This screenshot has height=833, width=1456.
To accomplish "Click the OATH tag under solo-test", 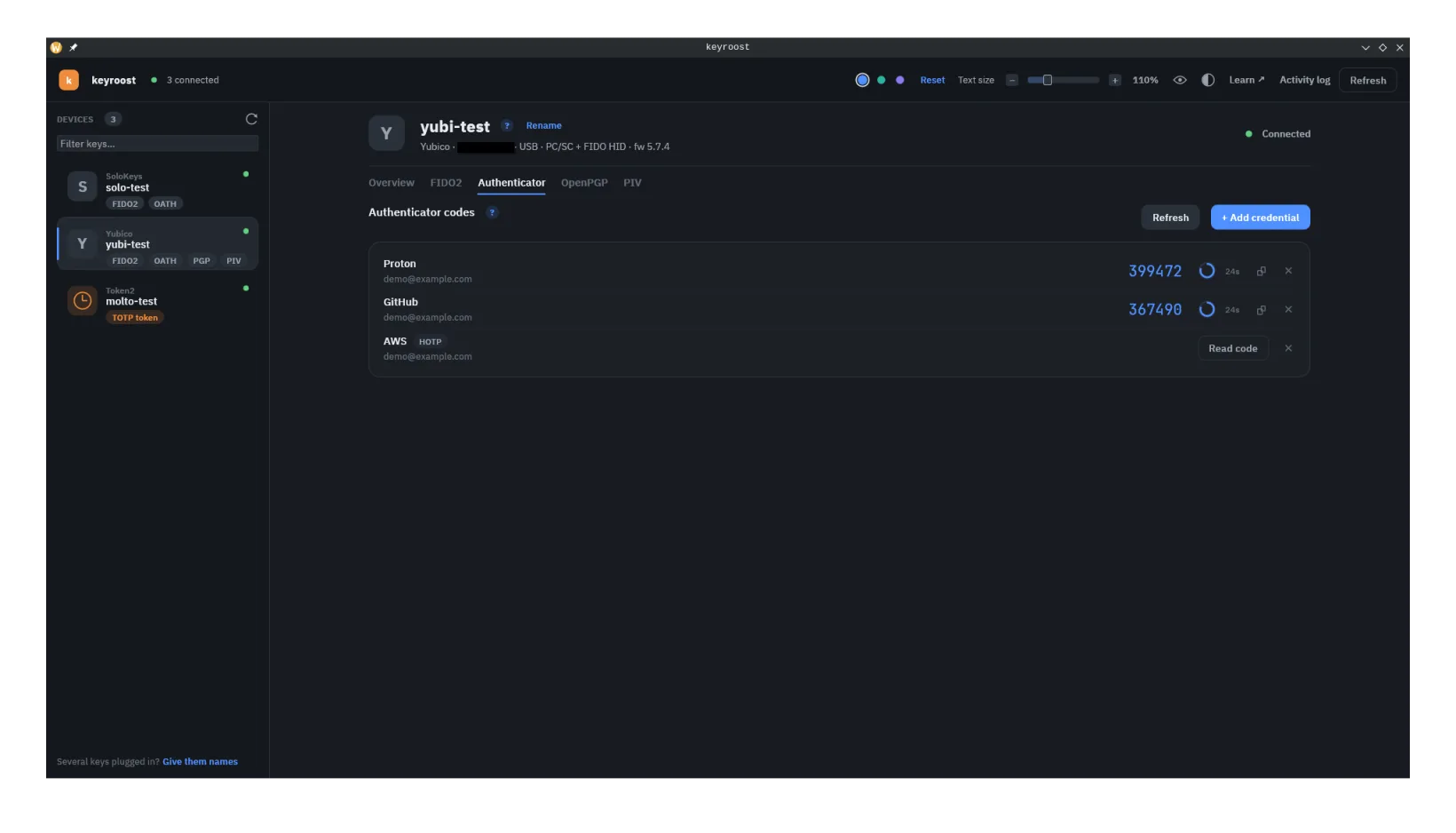I will tap(165, 204).
